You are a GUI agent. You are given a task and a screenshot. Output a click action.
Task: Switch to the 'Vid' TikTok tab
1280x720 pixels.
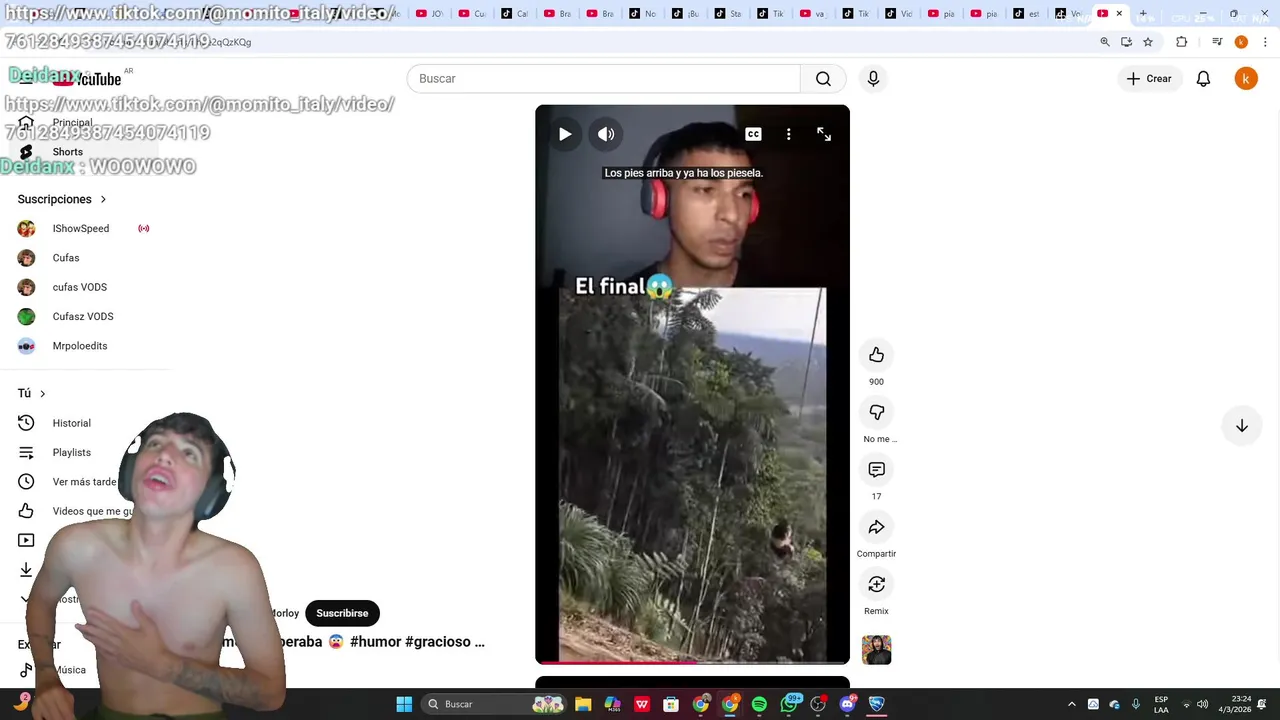tap(900, 14)
